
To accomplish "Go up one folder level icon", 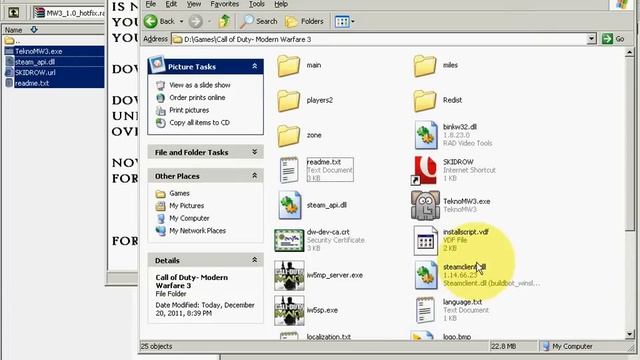I will pyautogui.click(x=224, y=21).
